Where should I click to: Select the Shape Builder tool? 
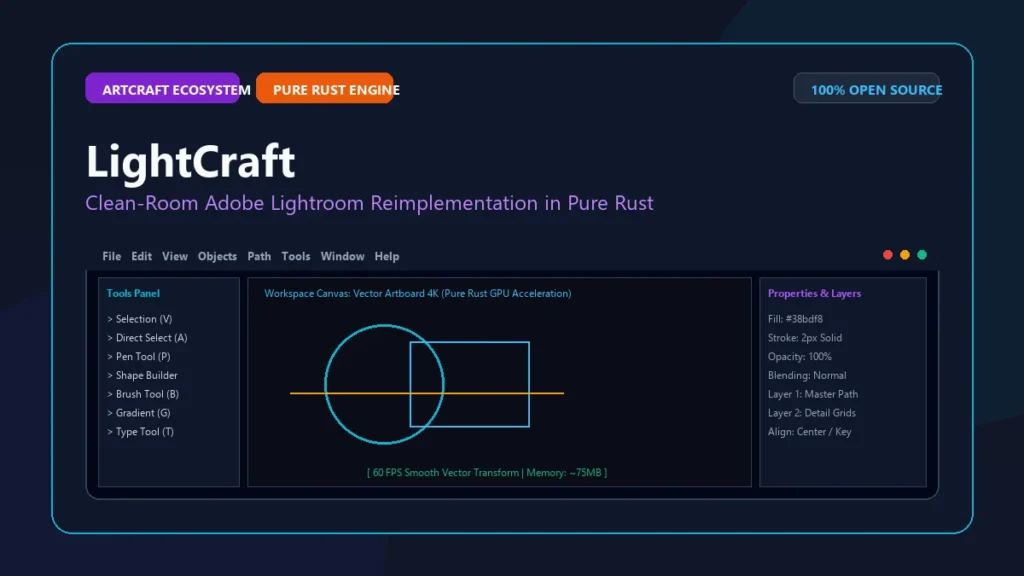[142, 376]
